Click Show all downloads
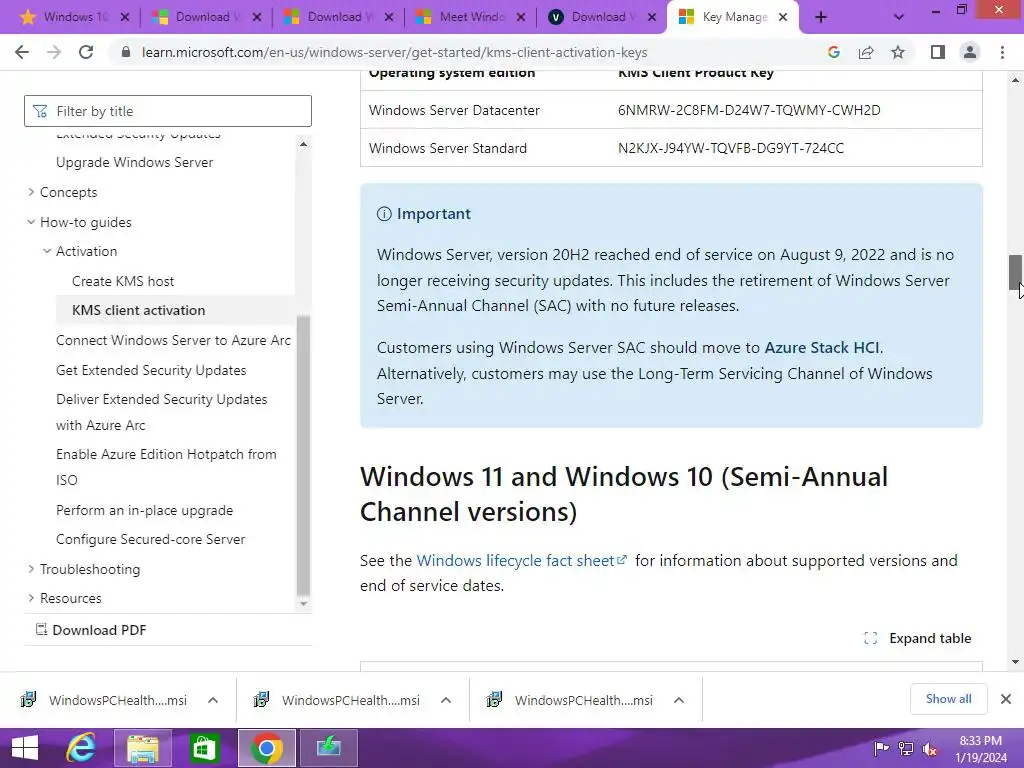1024x768 pixels. coord(948,699)
